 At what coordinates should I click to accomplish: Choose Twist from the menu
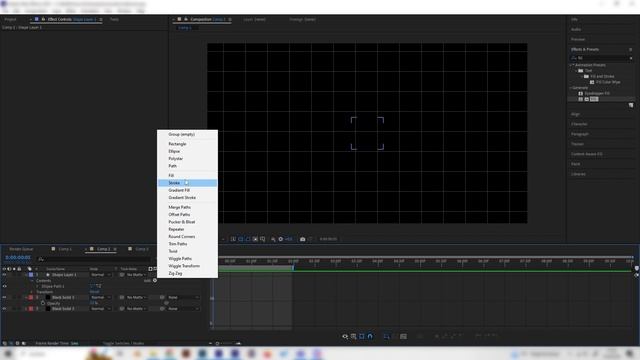click(187, 251)
